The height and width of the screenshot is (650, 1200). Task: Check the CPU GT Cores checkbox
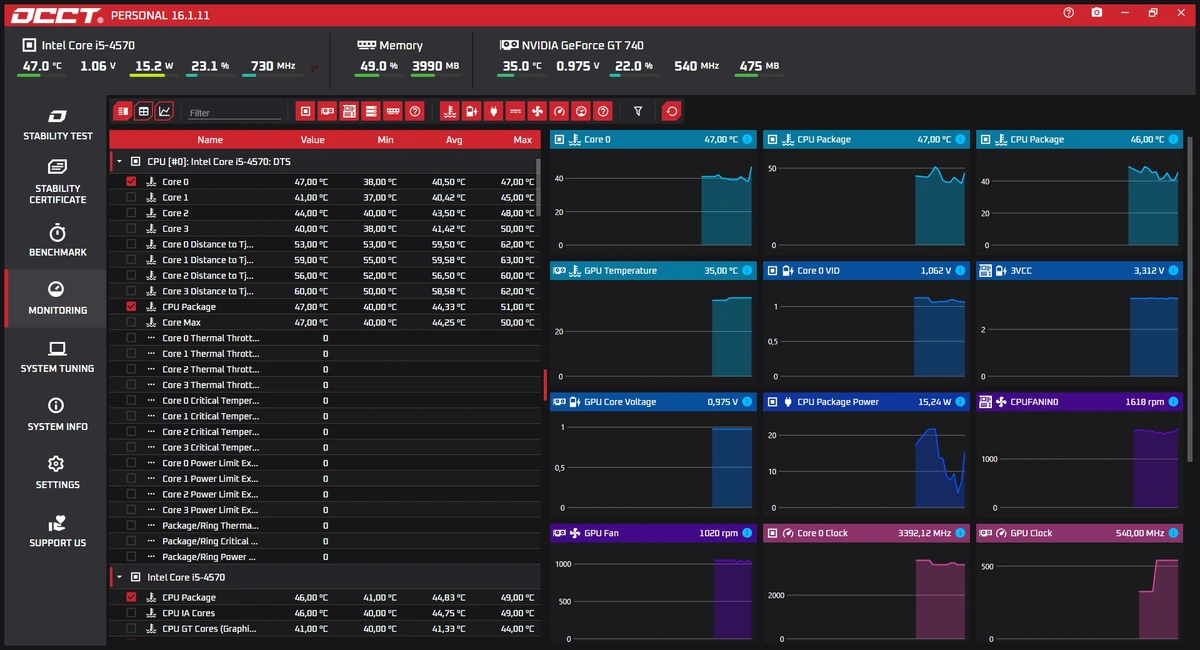[131, 629]
